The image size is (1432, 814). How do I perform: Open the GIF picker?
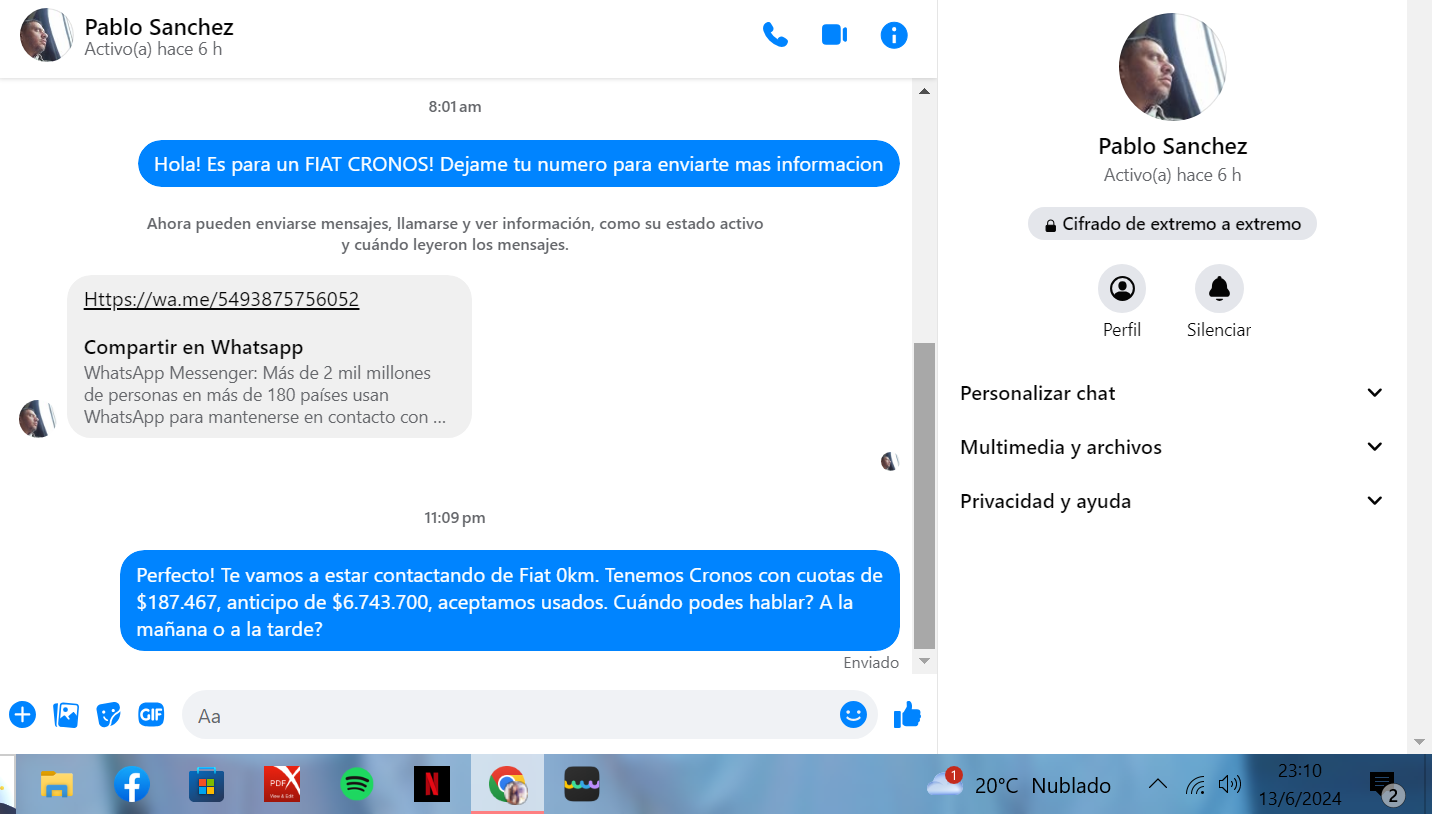[151, 715]
